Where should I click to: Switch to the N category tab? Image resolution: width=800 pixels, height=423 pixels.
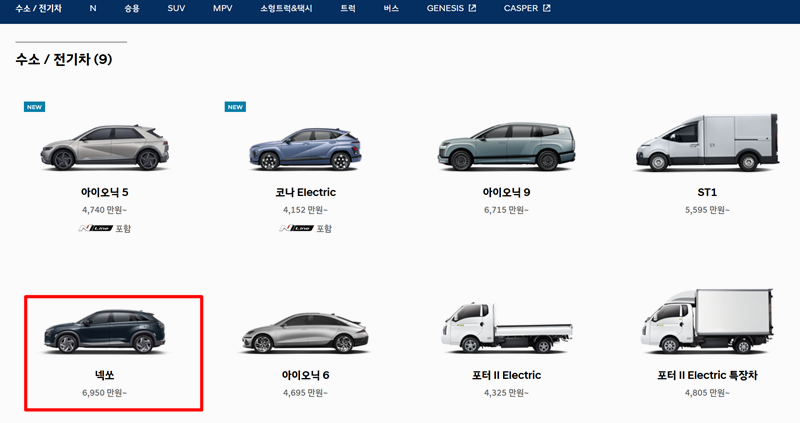[x=93, y=8]
